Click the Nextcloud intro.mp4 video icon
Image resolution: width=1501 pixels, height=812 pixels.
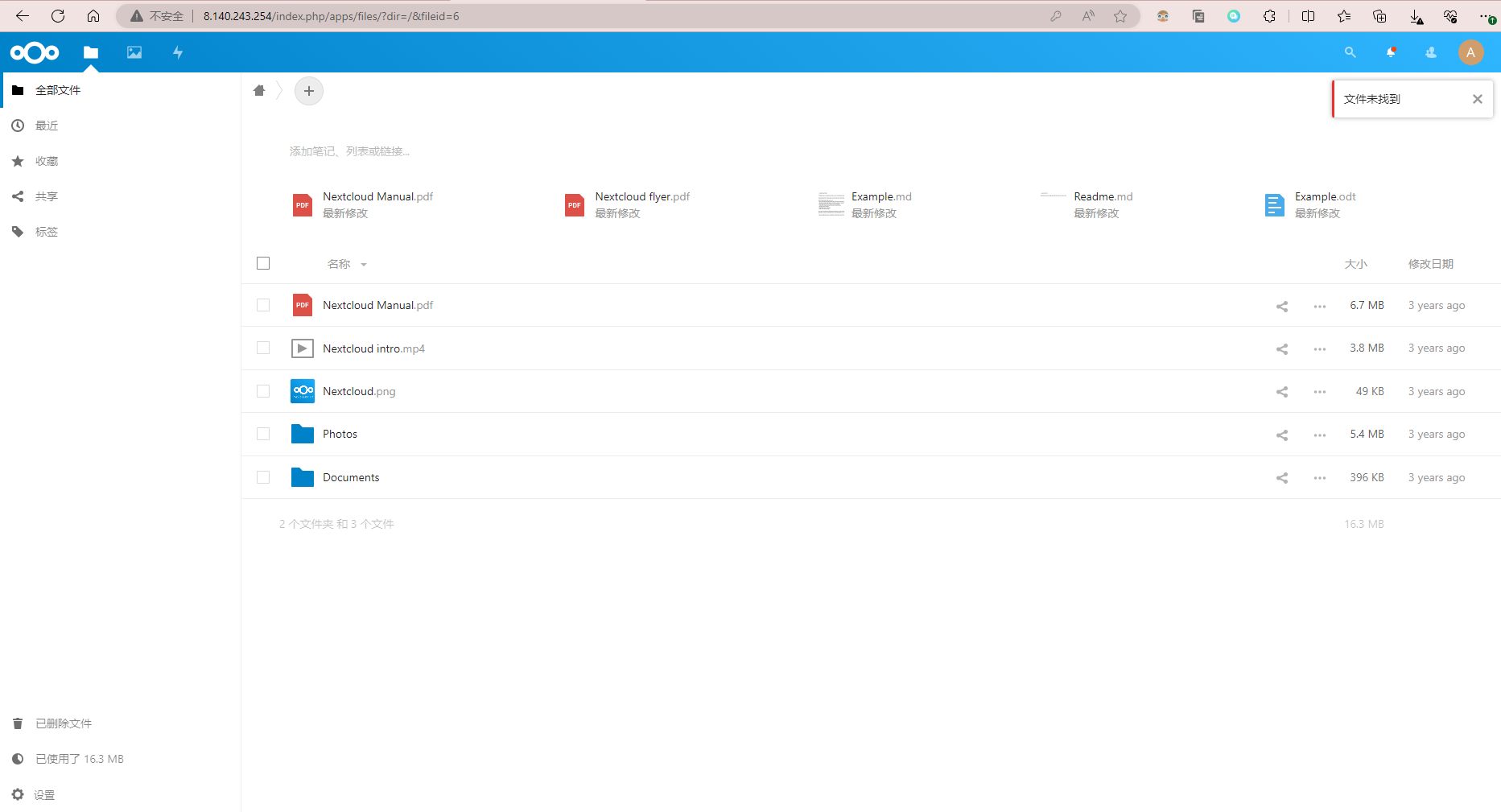(x=303, y=348)
